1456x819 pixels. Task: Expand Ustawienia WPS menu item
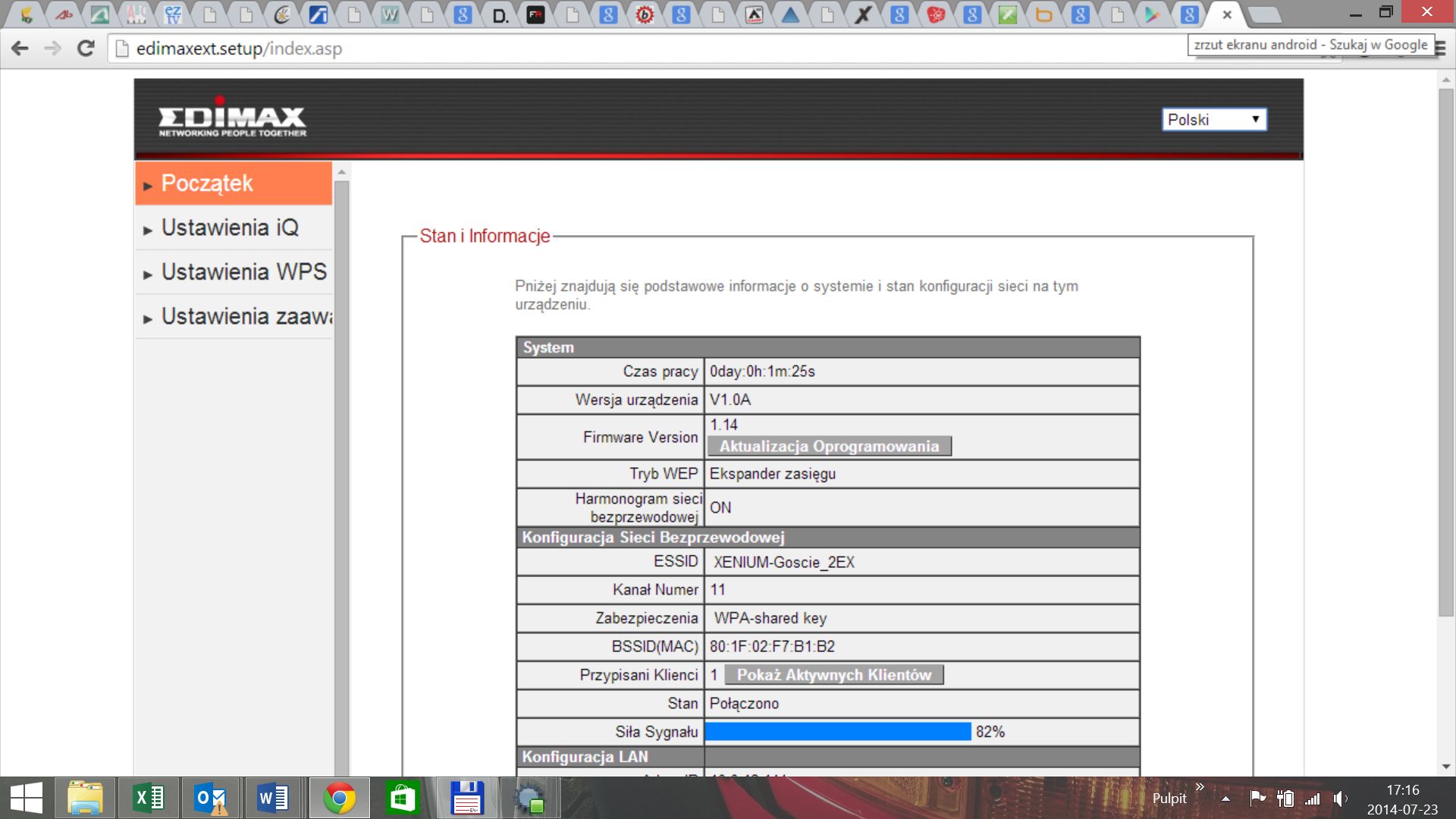(243, 272)
